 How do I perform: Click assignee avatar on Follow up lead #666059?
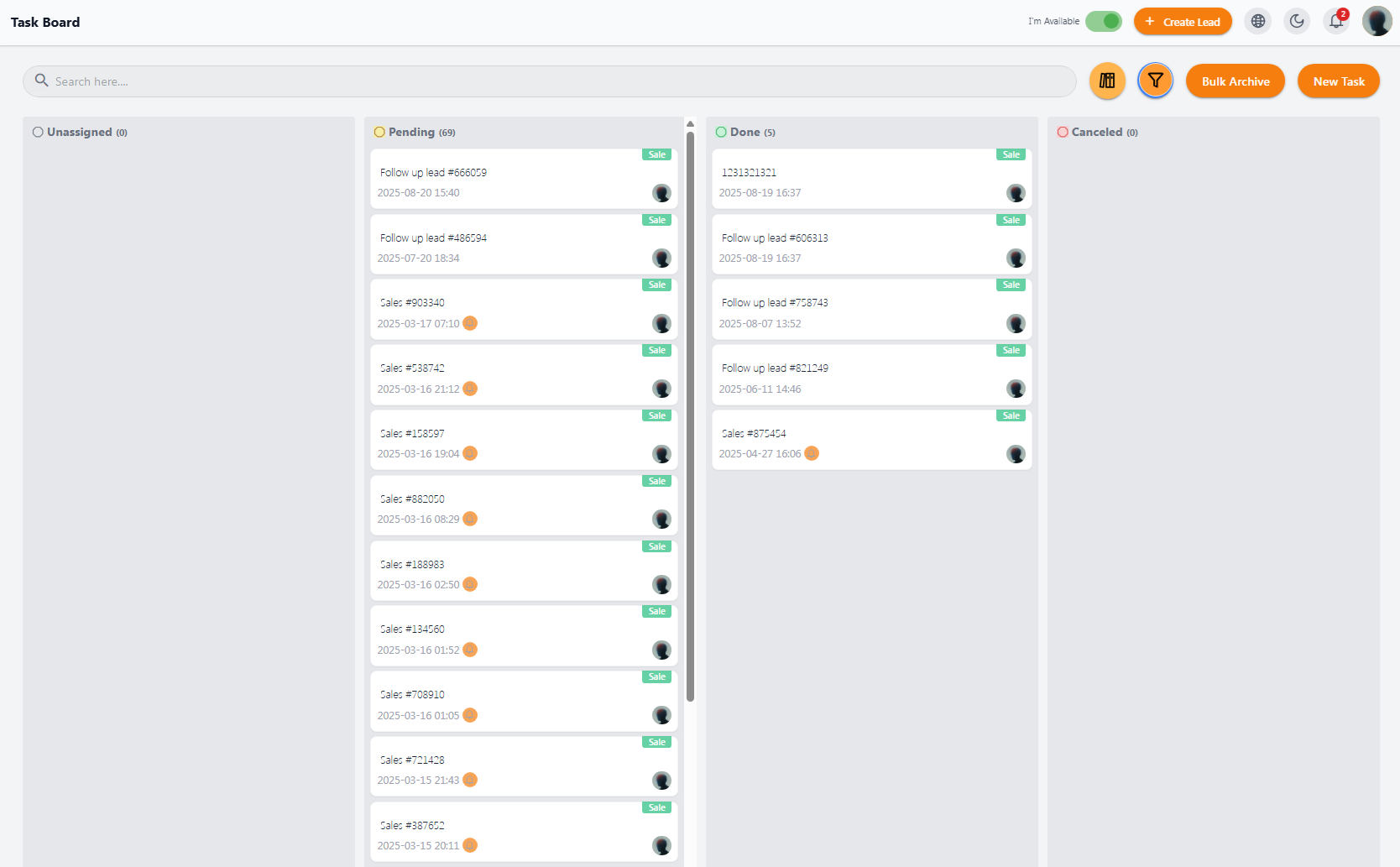click(661, 193)
